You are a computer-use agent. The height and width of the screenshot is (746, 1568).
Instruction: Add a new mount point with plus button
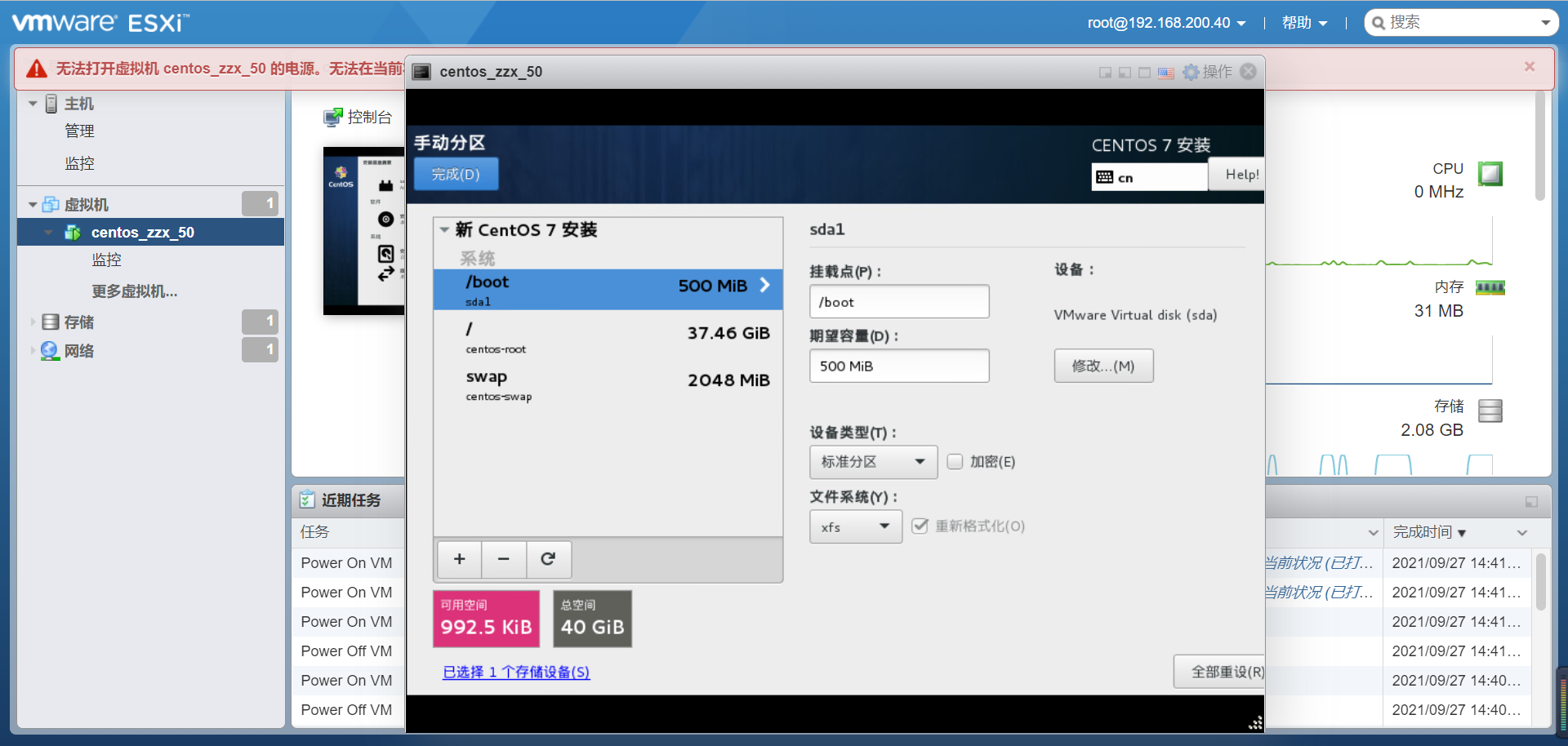(x=460, y=559)
